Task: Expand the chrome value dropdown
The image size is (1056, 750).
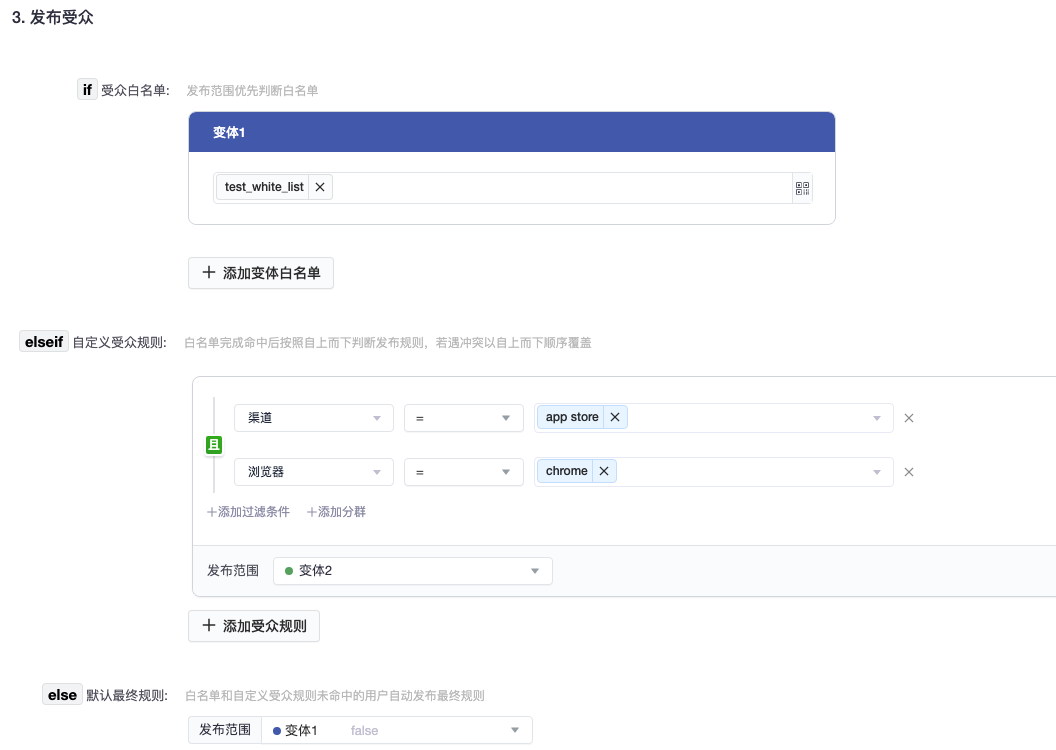Action: [x=877, y=472]
